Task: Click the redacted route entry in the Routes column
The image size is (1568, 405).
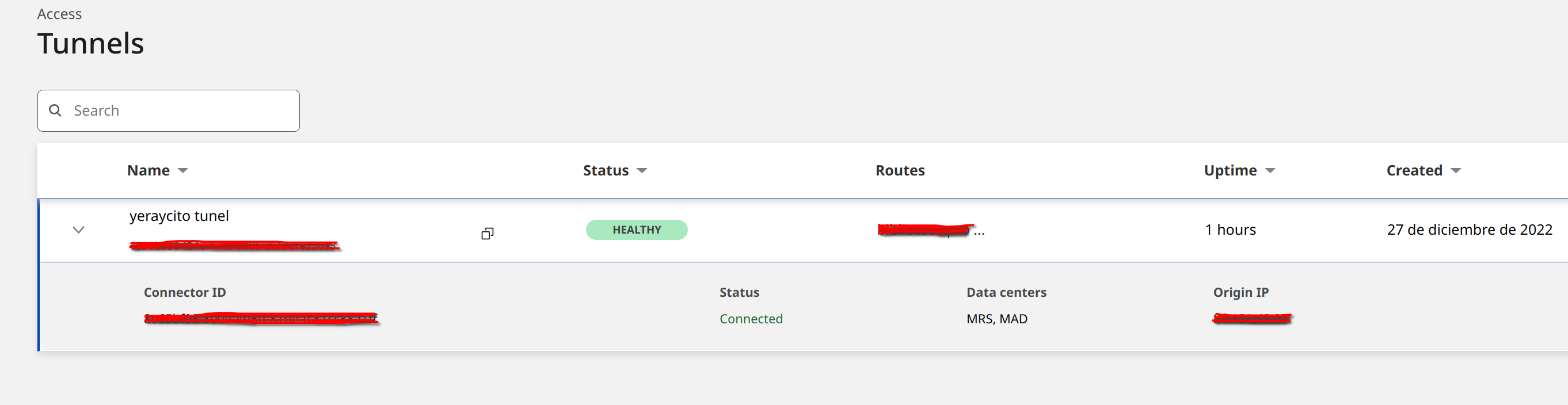Action: [x=924, y=230]
